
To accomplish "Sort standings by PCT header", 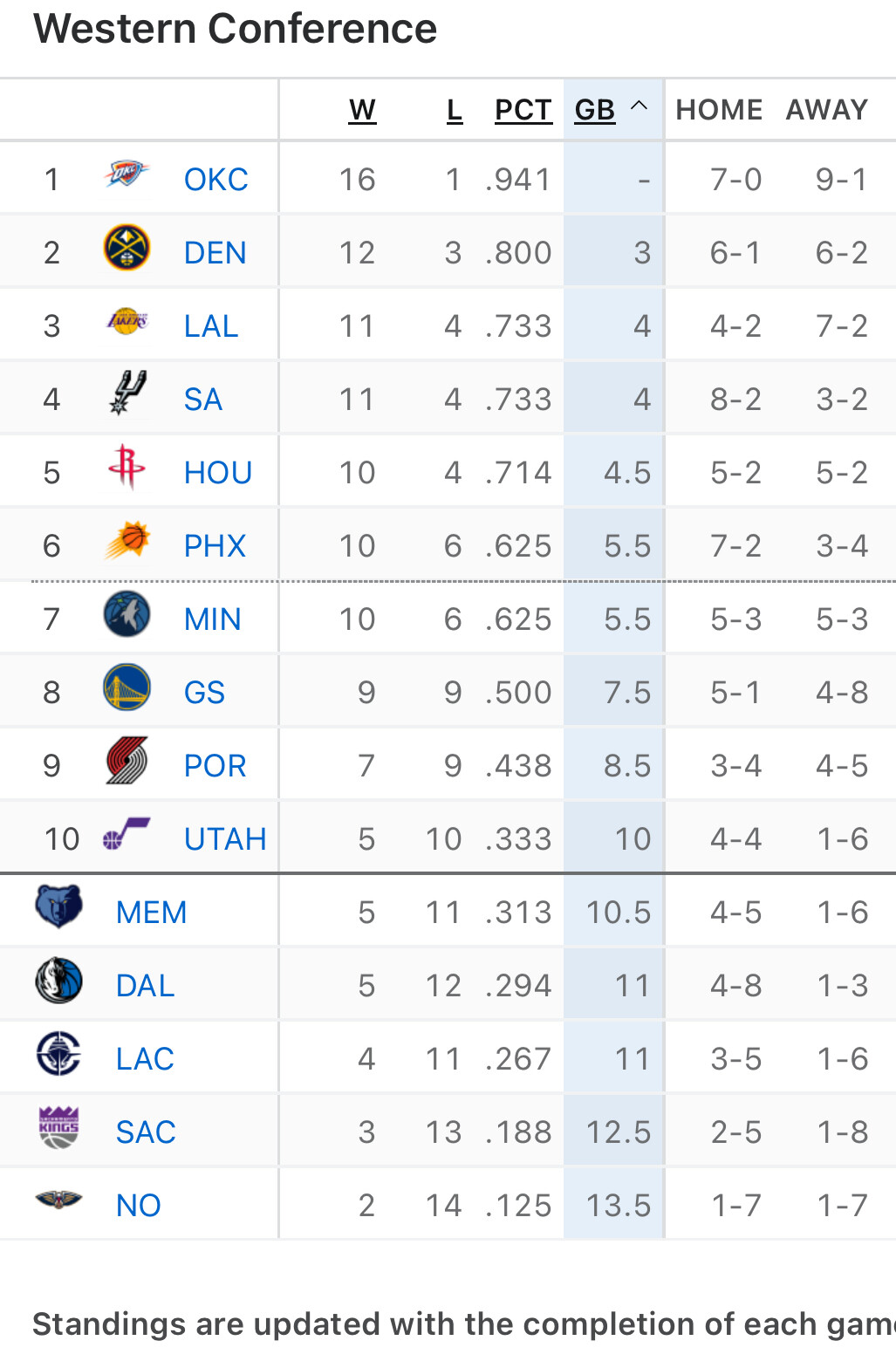I will [x=523, y=110].
